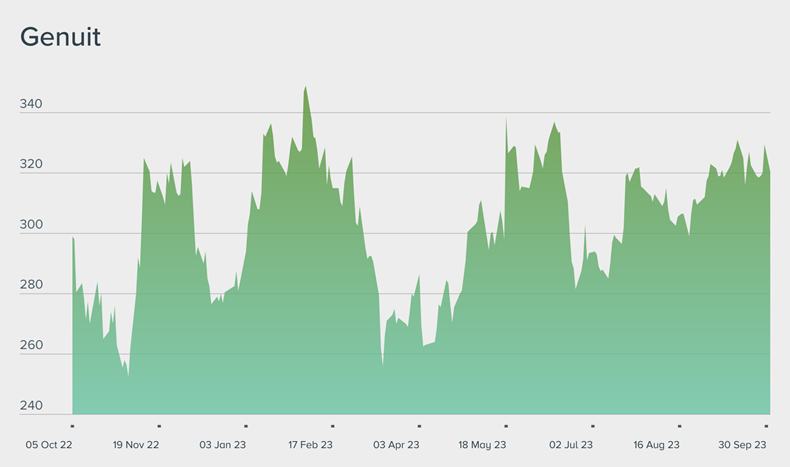Select the 300 y-axis label
Screen dimensions: 790x467
click(x=31, y=225)
